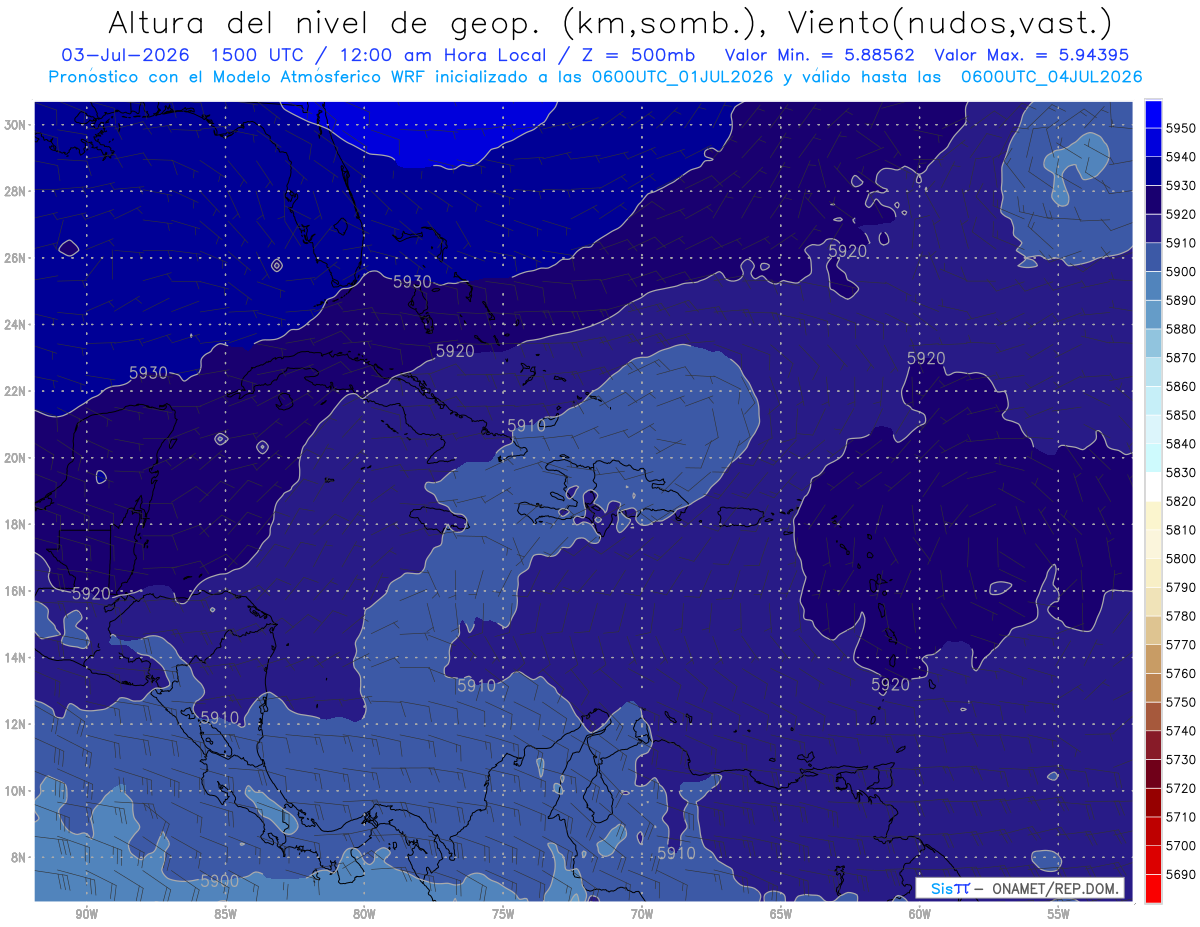This screenshot has height=927, width=1200.
Task: Click the '5900' contour label on the map
Action: [x=219, y=880]
